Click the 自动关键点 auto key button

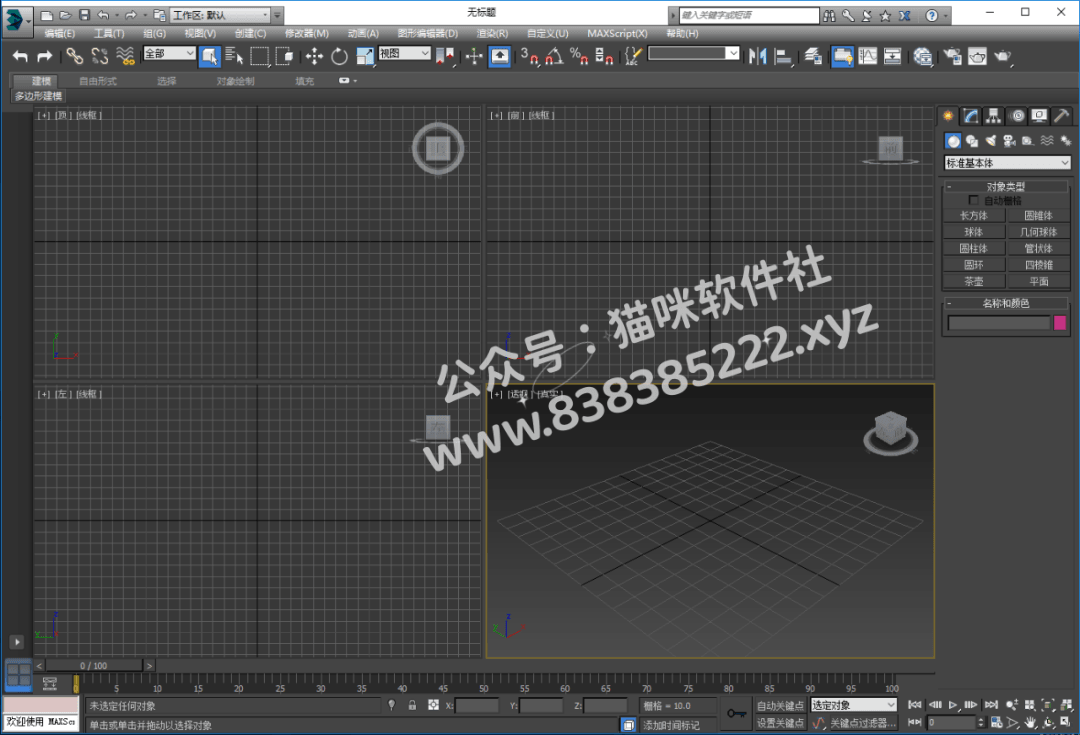[x=780, y=705]
